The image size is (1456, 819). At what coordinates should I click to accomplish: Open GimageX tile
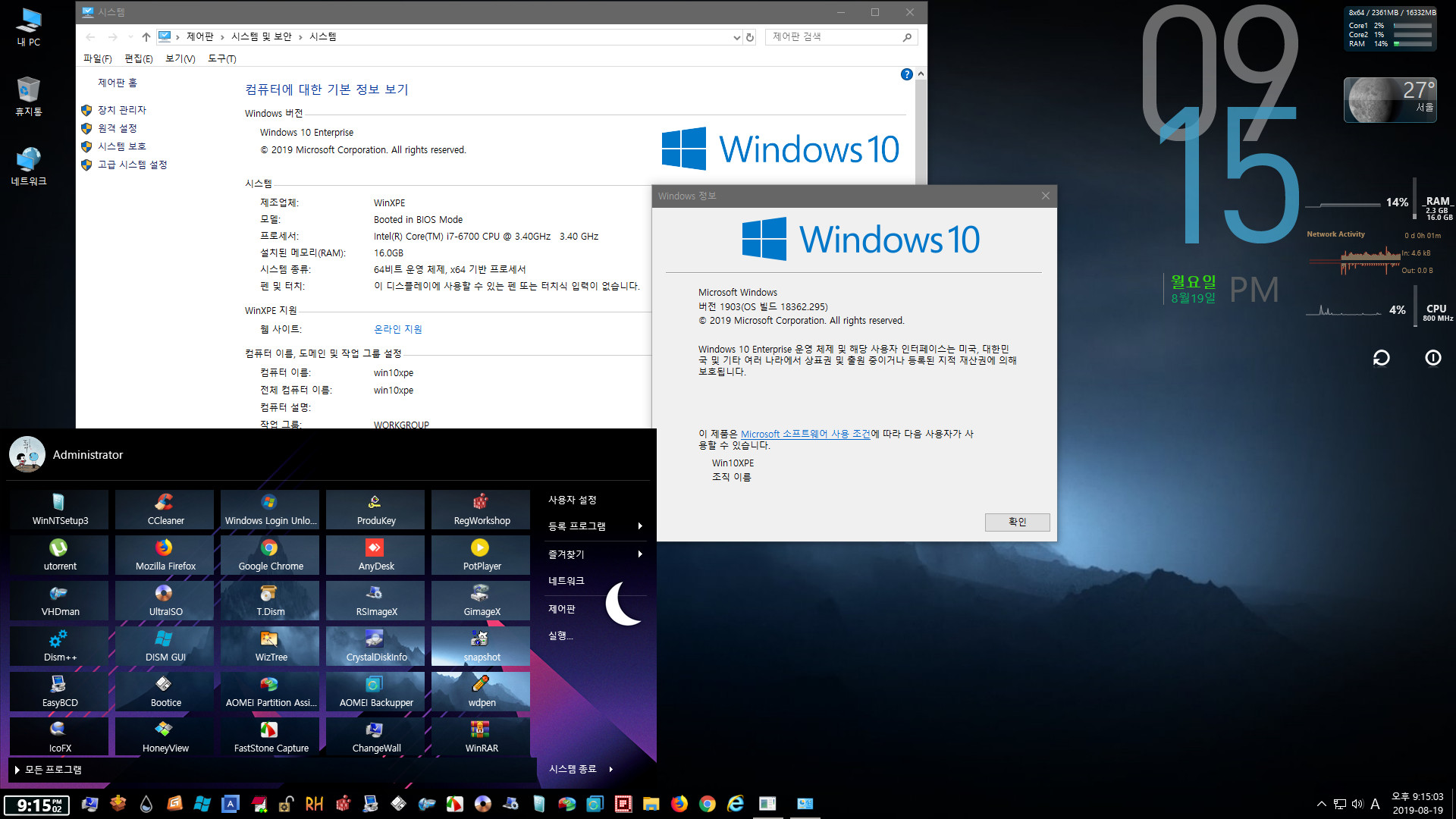tap(482, 601)
